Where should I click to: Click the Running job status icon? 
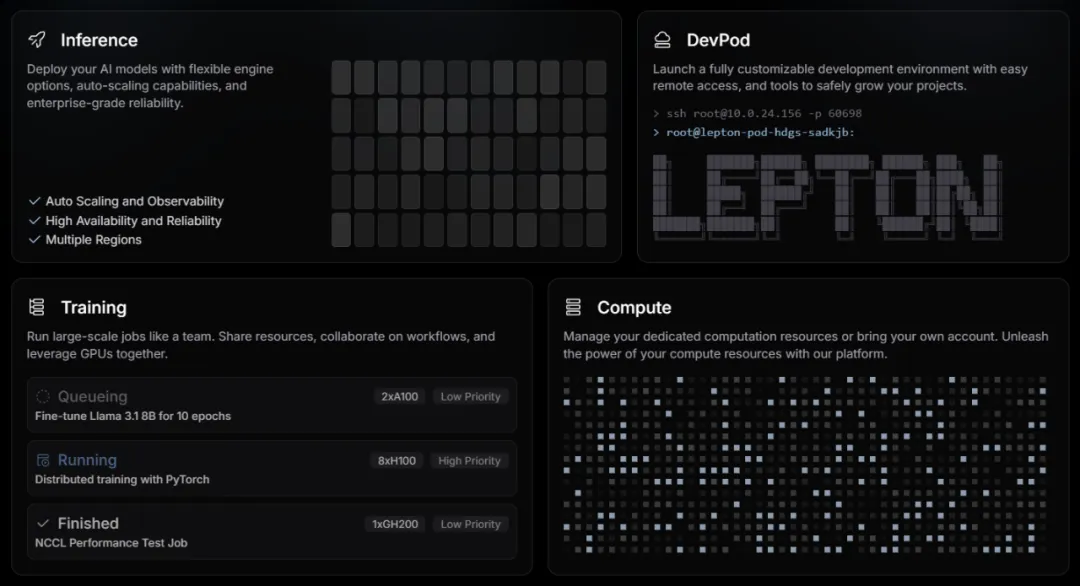43,460
